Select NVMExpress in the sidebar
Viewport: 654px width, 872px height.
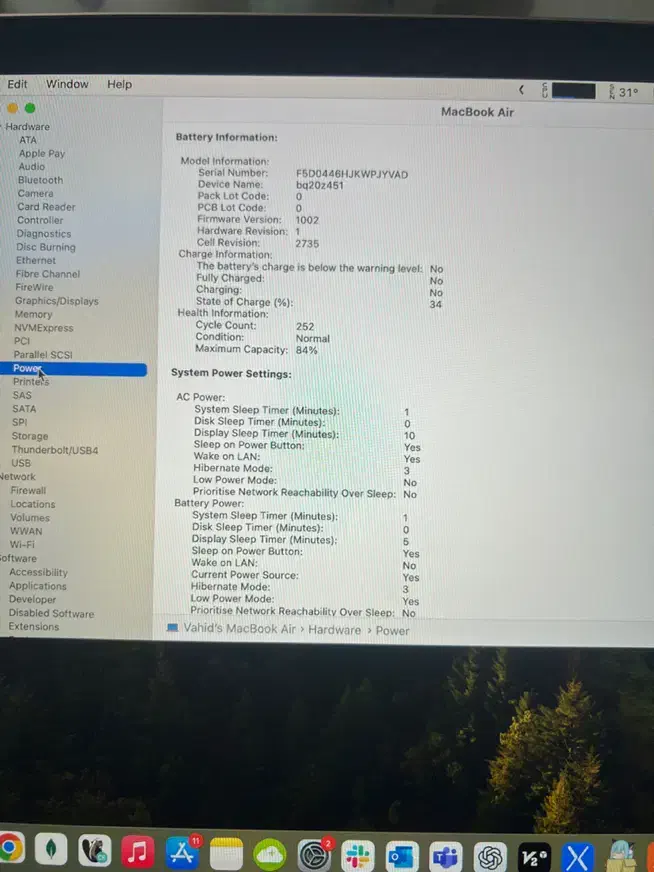(x=44, y=328)
